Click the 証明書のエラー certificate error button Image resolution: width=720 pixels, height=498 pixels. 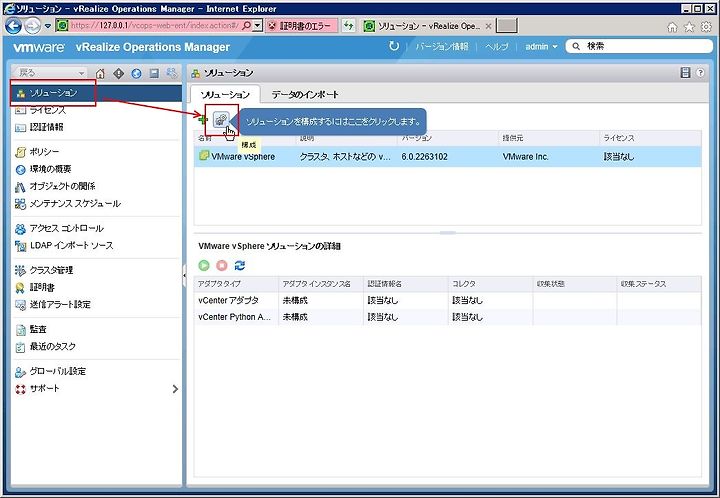tap(301, 26)
